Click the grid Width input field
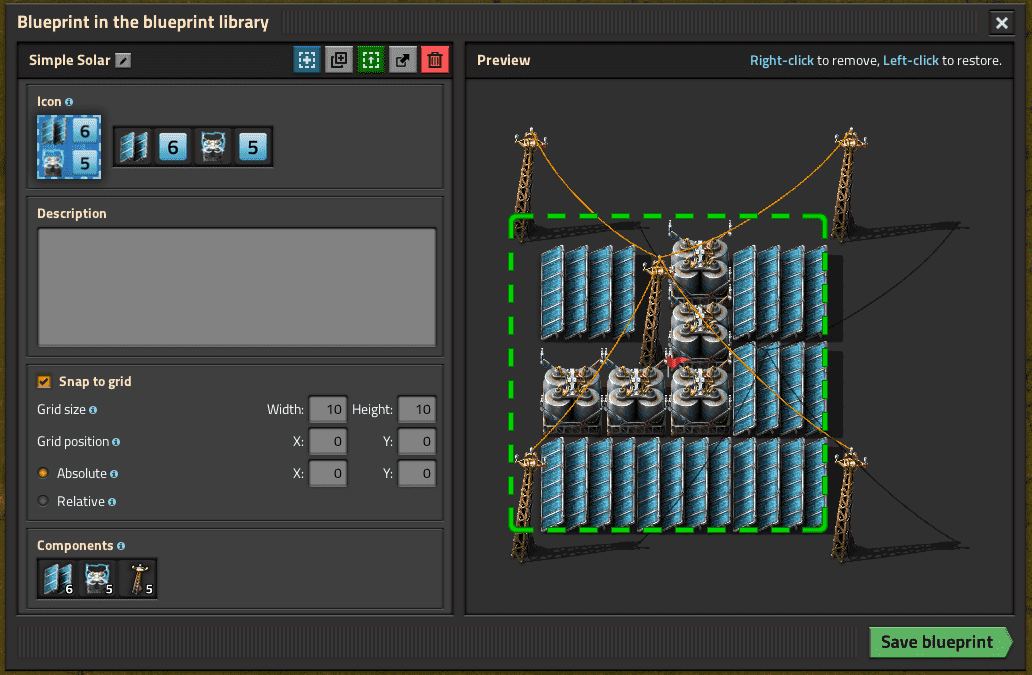Image resolution: width=1032 pixels, height=675 pixels. tap(328, 409)
